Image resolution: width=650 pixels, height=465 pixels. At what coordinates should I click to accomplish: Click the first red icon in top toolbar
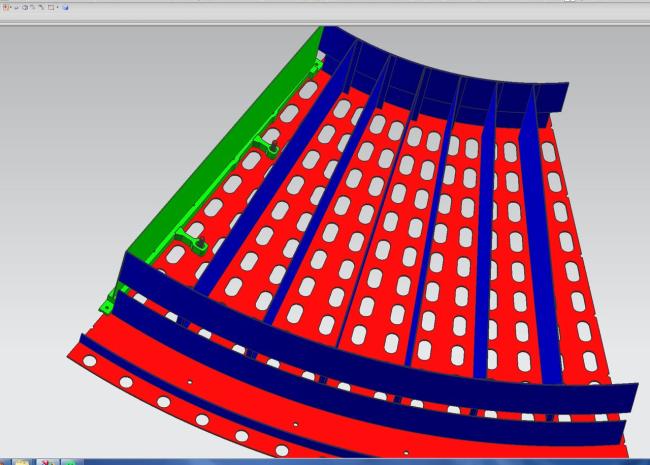pos(6,7)
